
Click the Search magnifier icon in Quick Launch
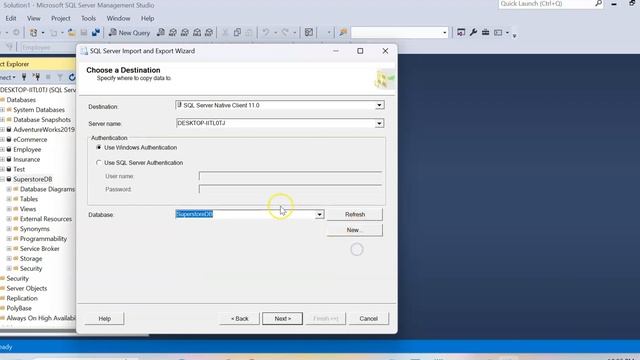point(598,4)
